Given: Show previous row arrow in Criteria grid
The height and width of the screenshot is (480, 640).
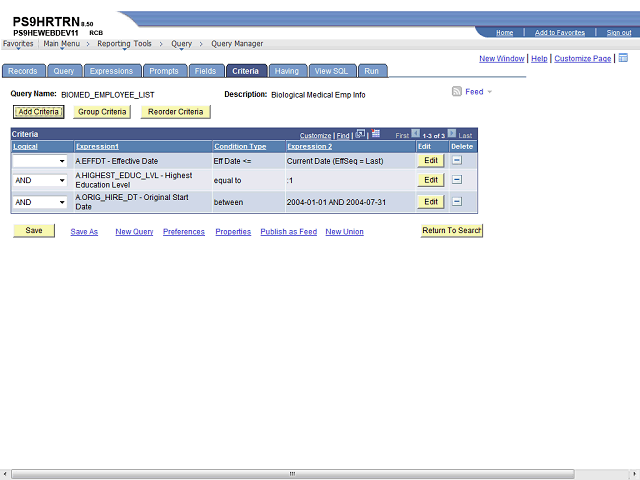Looking at the screenshot, I should (x=416, y=133).
